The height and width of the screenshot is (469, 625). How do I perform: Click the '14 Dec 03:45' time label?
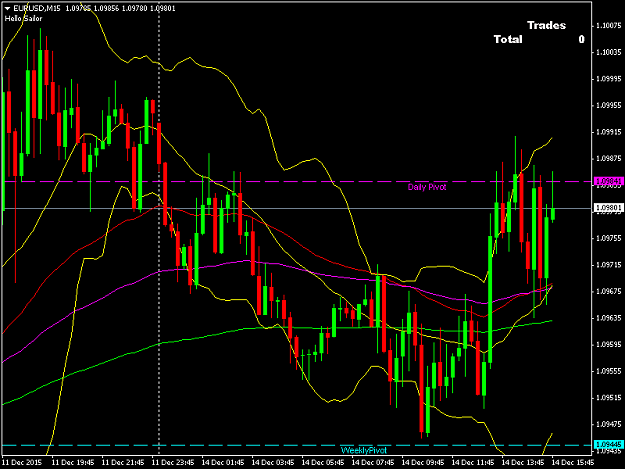point(273,463)
